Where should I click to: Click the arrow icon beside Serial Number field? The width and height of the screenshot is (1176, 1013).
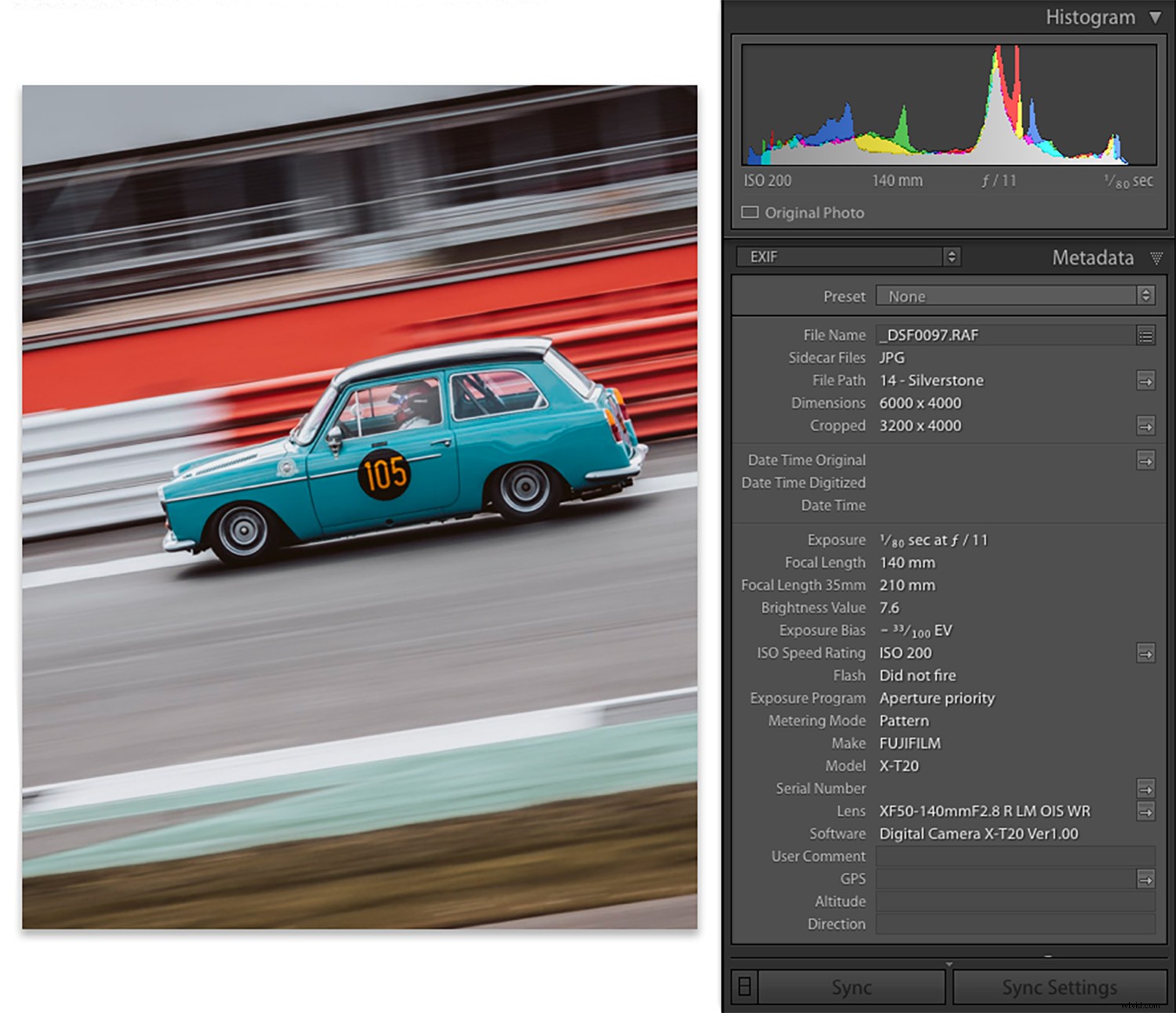[1146, 789]
